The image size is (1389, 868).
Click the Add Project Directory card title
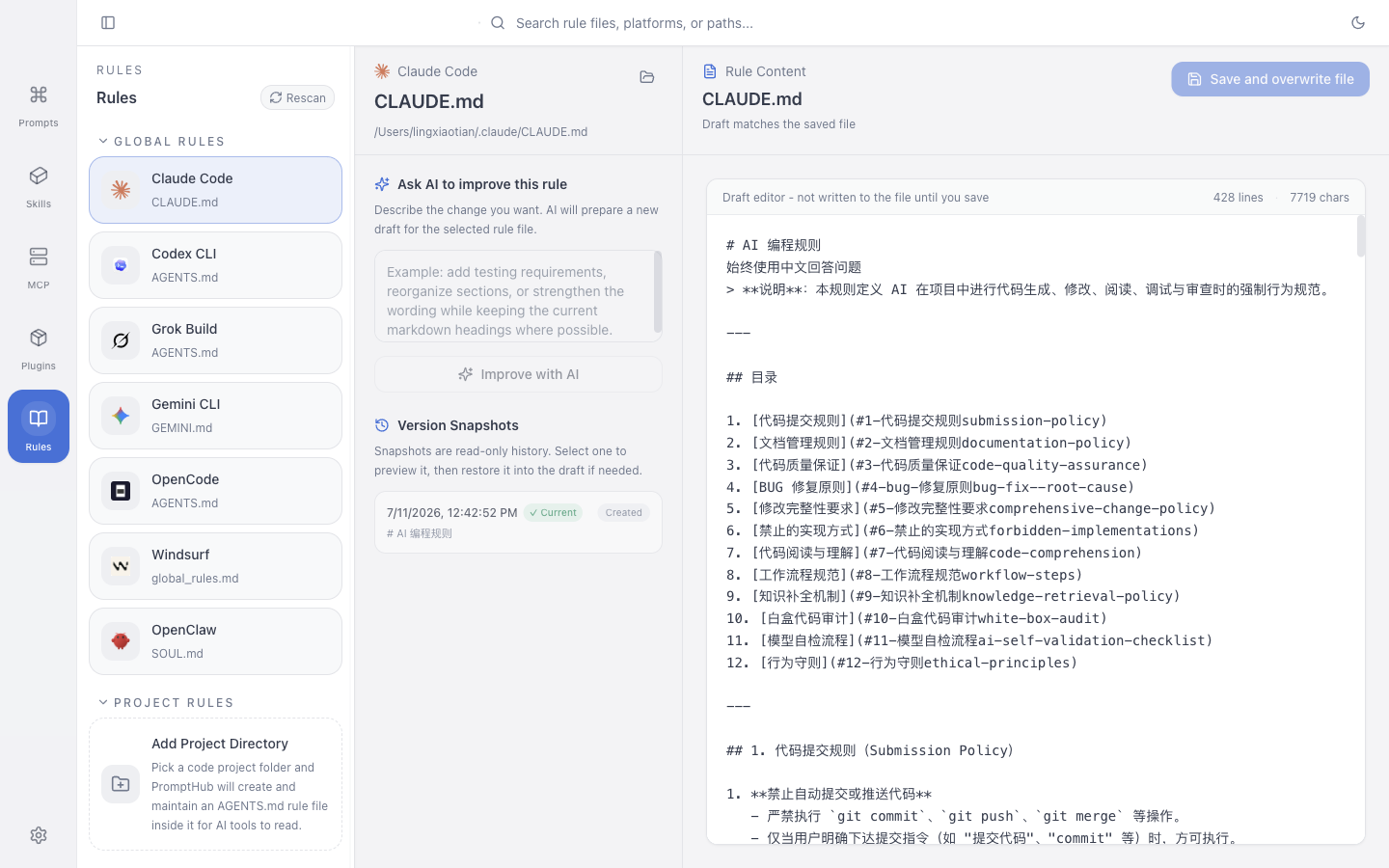tap(220, 744)
